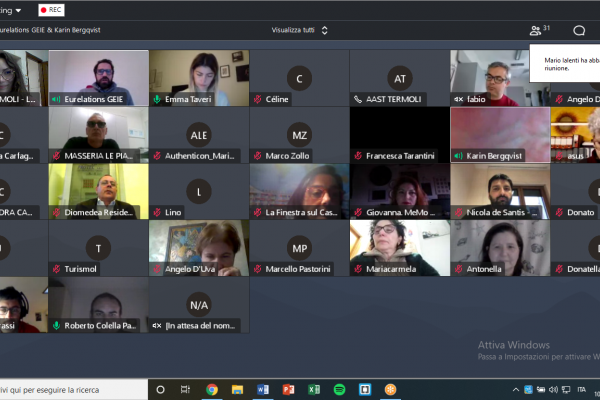Select the T avatar of Turismol
The image size is (600, 400).
[x=98, y=248]
